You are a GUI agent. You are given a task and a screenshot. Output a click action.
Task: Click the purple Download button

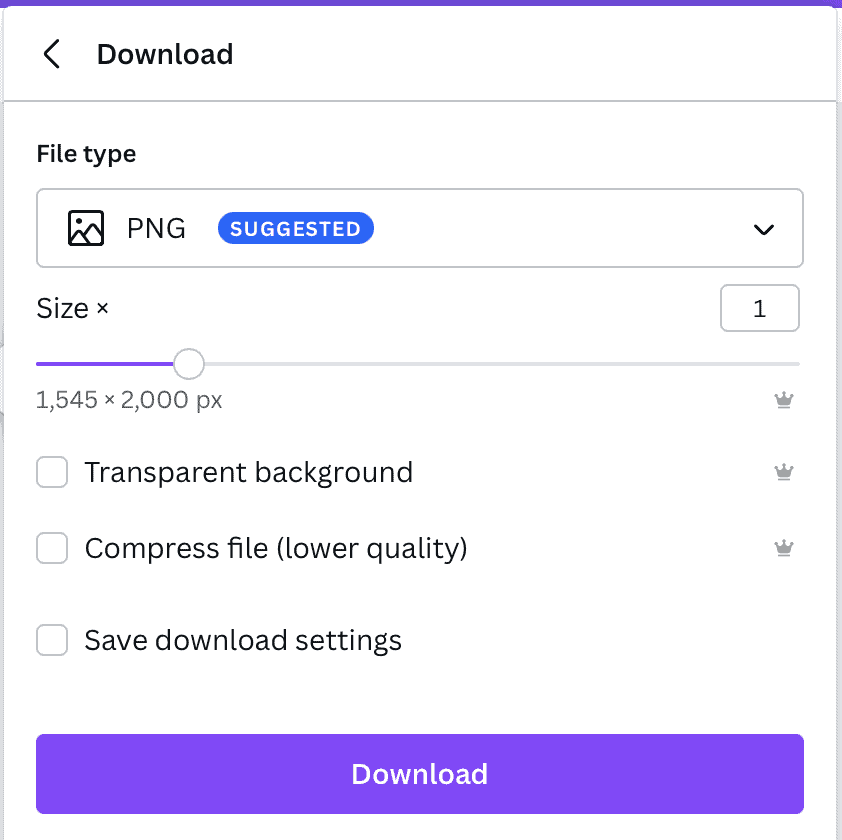tap(420, 774)
